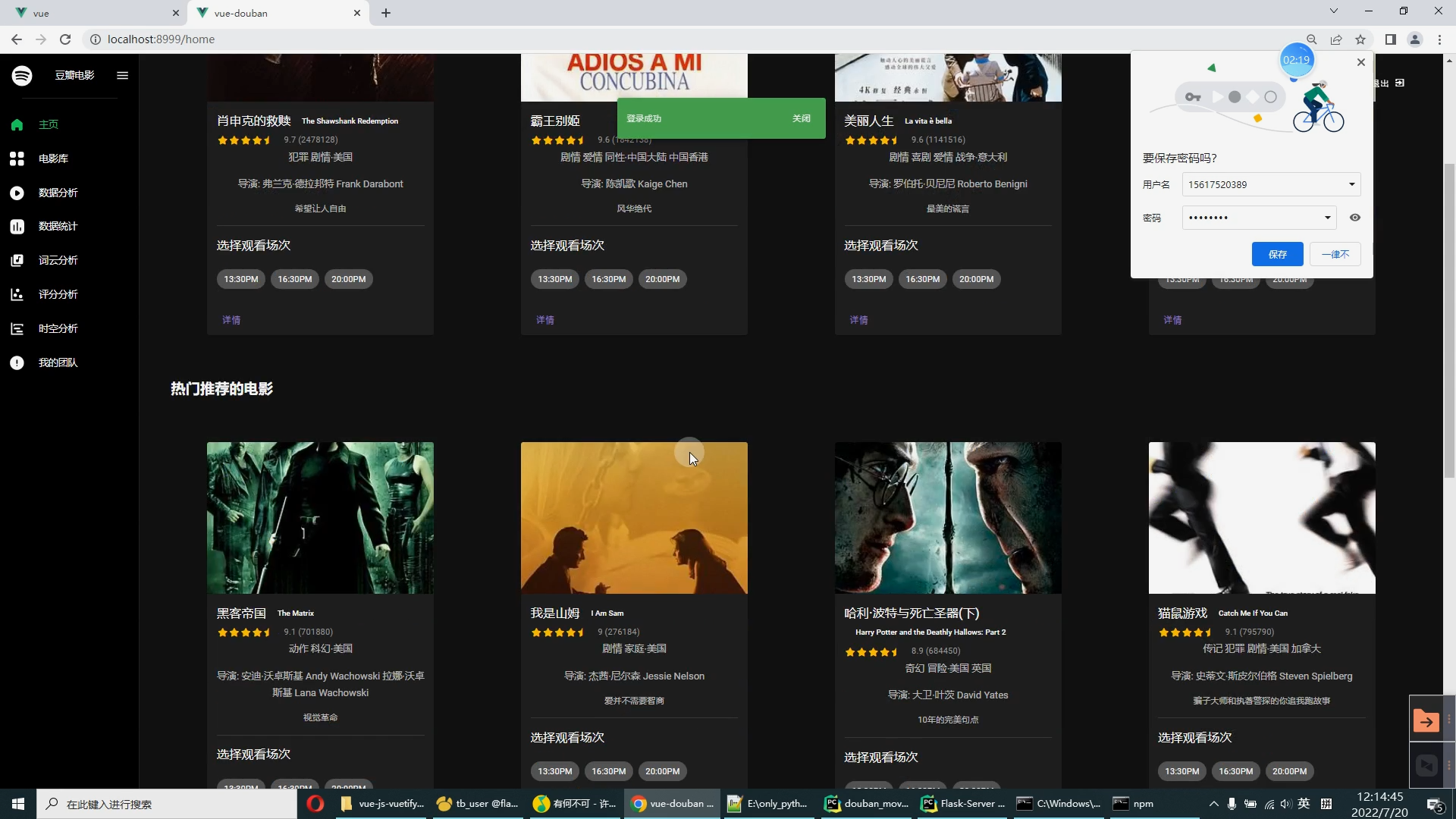Click the hamburger menu next to 豆瓣电影
Viewport: 1456px width, 819px height.
click(122, 75)
